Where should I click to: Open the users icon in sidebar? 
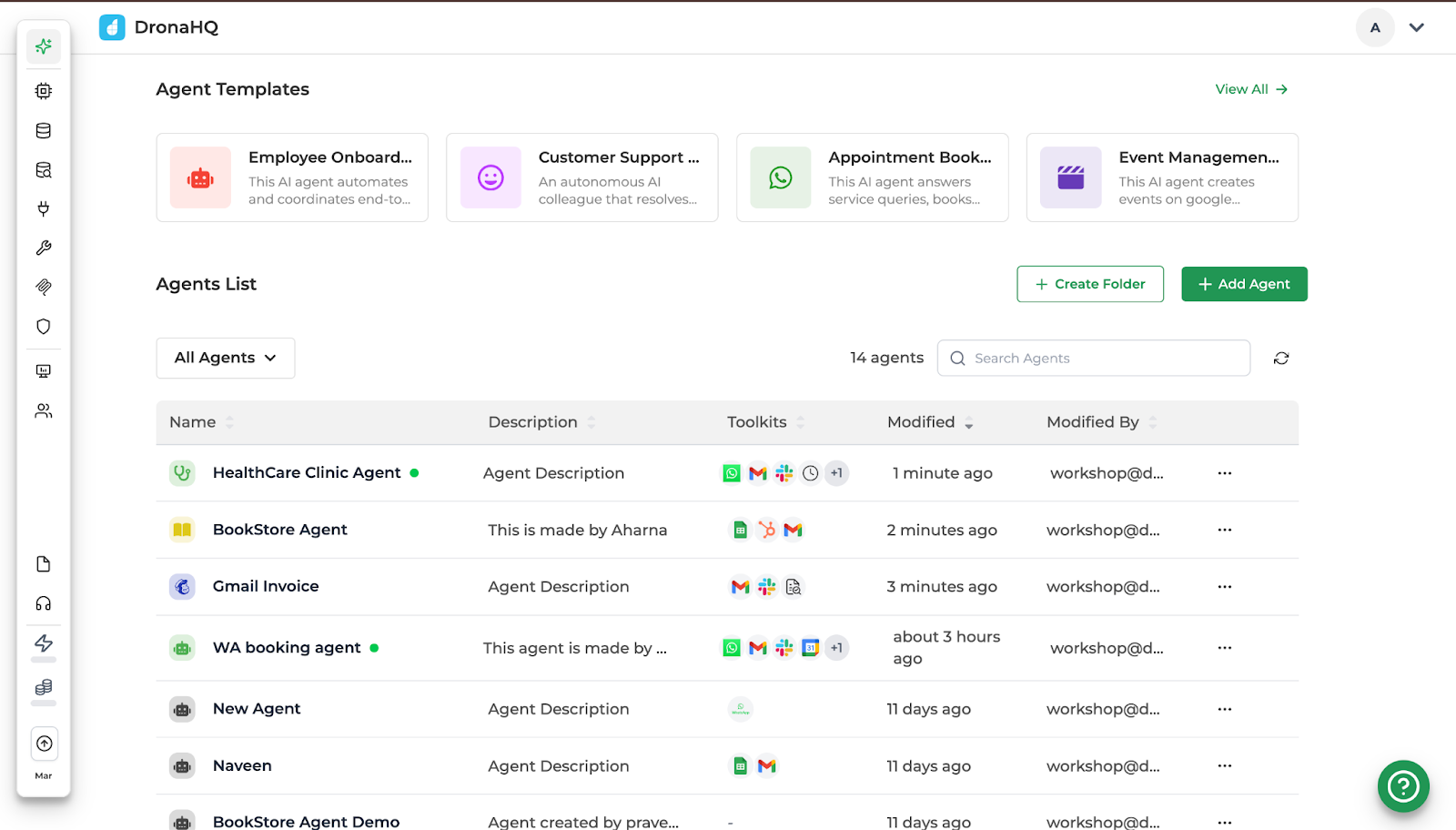43,411
